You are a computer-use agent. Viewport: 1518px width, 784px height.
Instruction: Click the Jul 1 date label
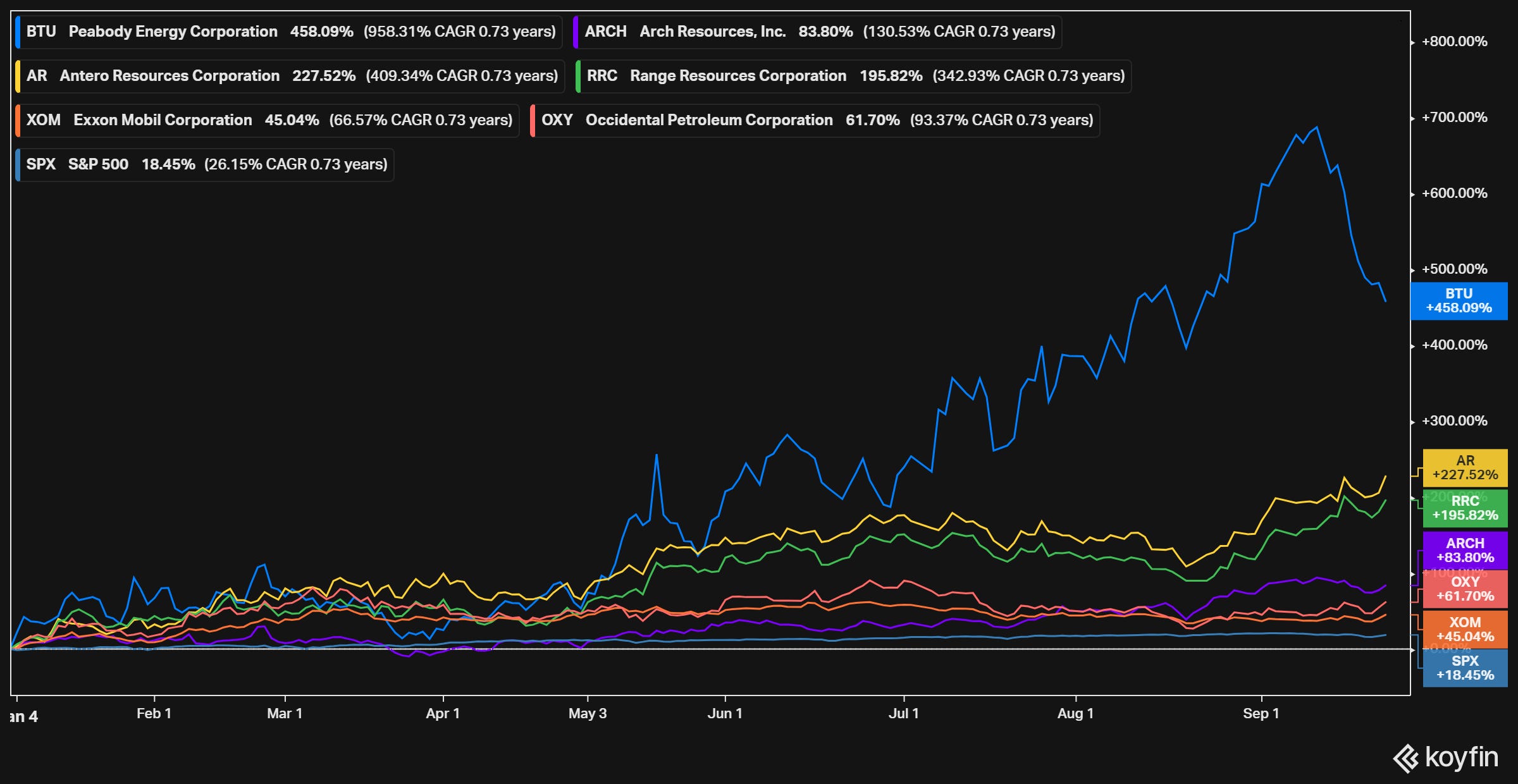point(903,714)
